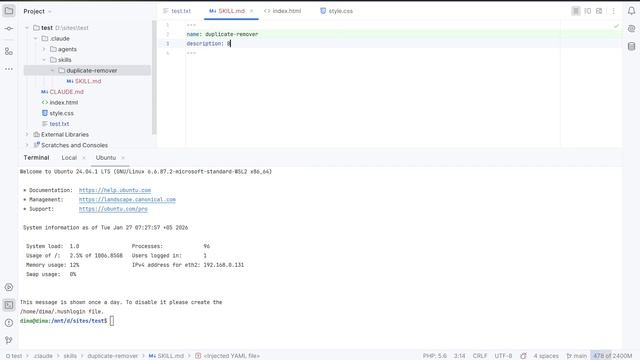Click the green inspection checkmark widget
Image resolution: width=640 pixels, height=360 pixels.
click(616, 26)
